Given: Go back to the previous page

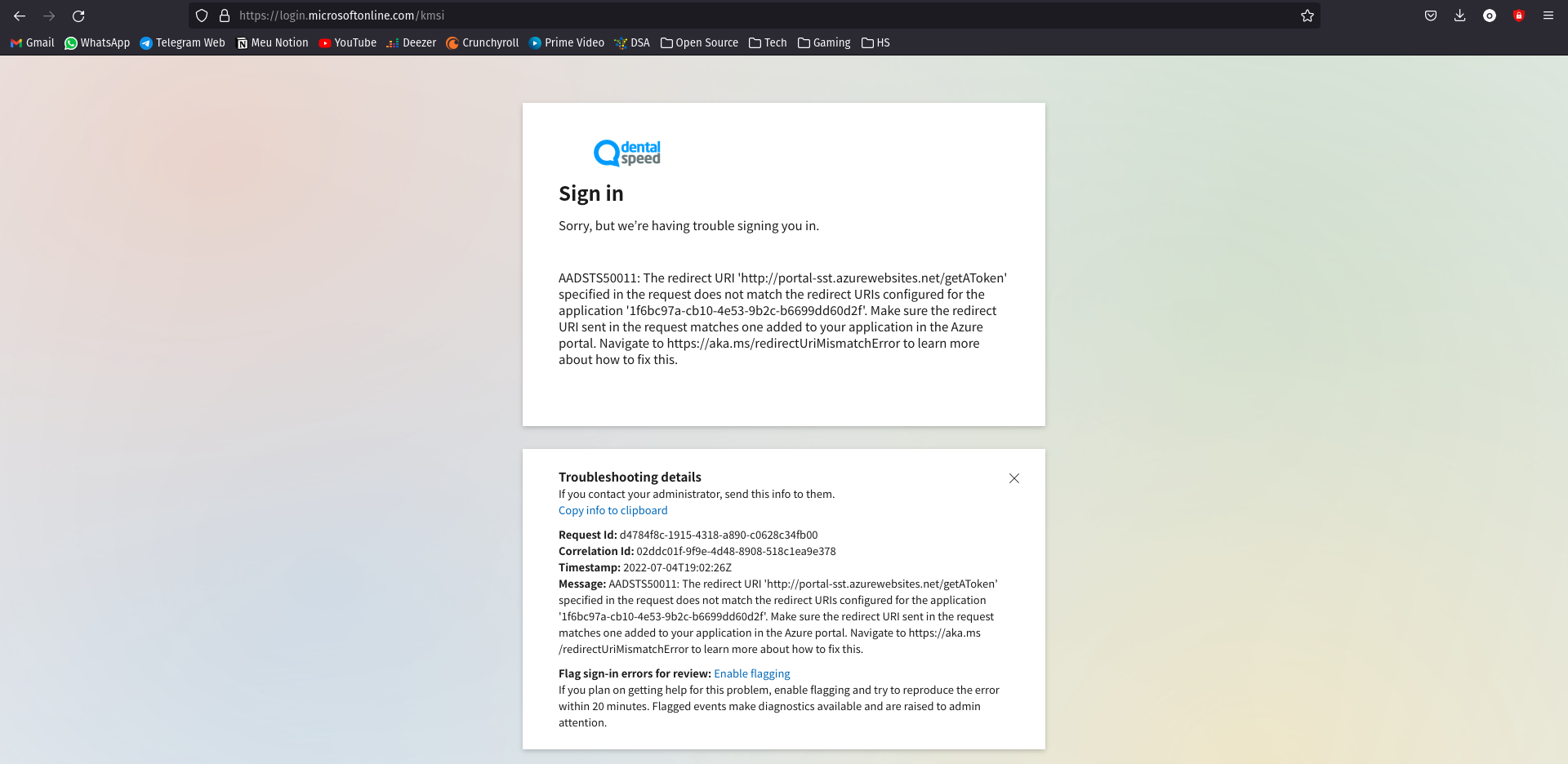Looking at the screenshot, I should click(20, 16).
